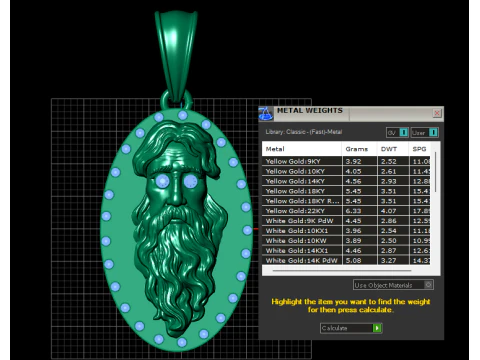Click the Calculate button
480x360 pixels.
[x=351, y=328]
